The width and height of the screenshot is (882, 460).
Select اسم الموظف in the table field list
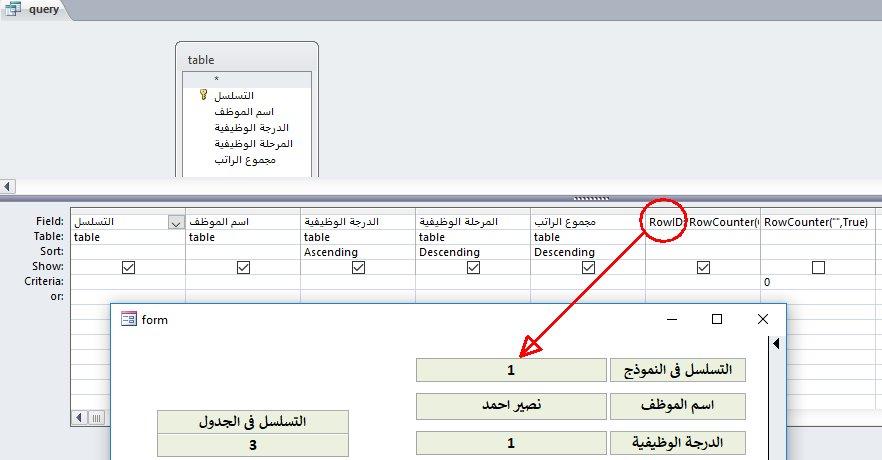(244, 111)
